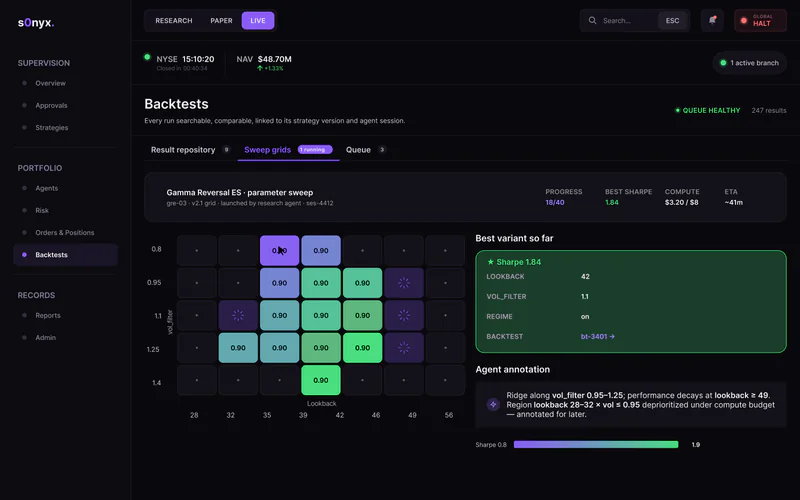Click the Gamma Reversal ES parameter sweep title
Viewport: 800px width, 500px height.
(x=240, y=192)
